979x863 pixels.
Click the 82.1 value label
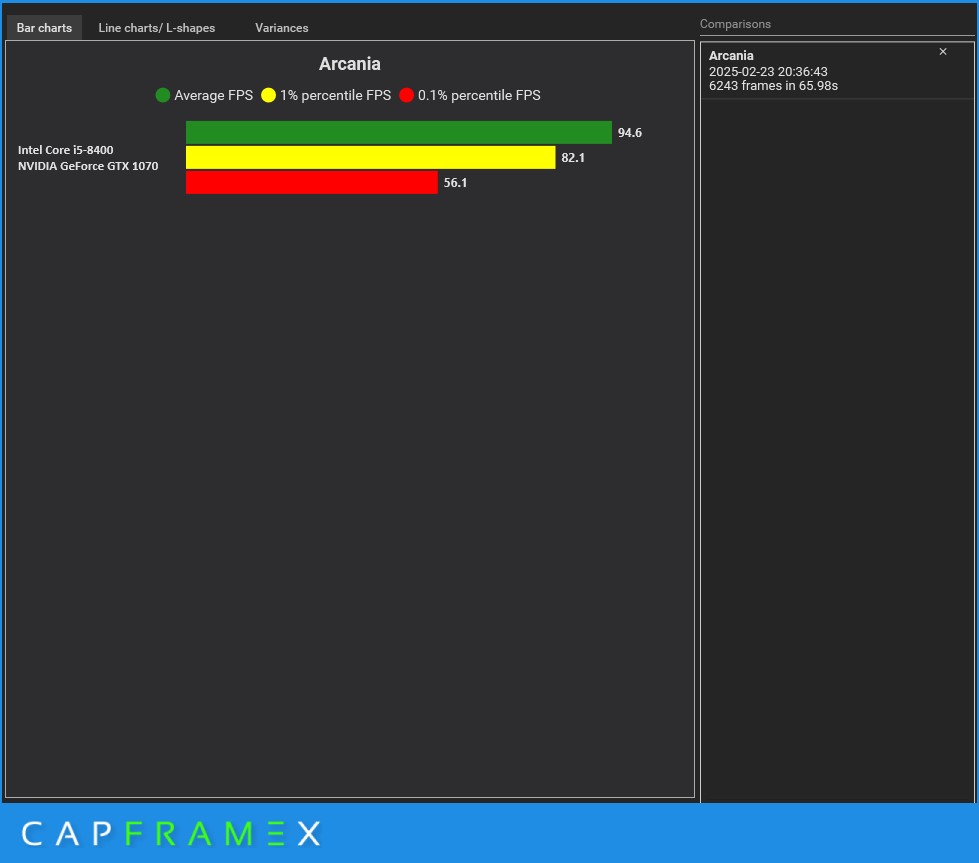573,157
